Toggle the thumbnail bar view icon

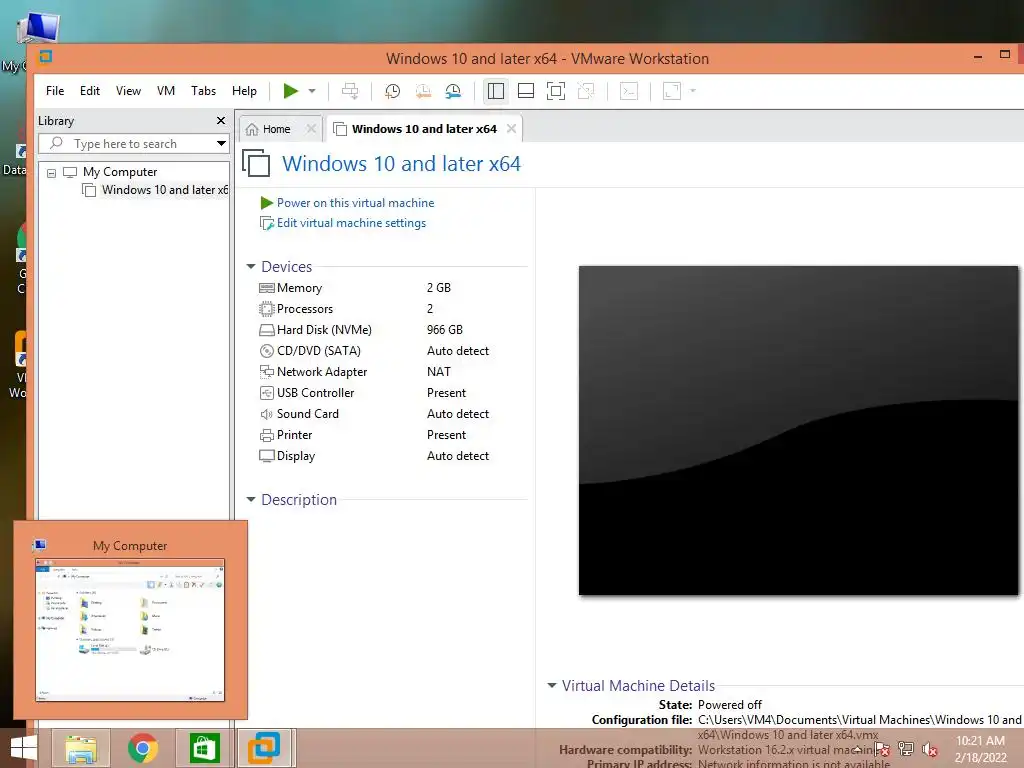pyautogui.click(x=526, y=91)
